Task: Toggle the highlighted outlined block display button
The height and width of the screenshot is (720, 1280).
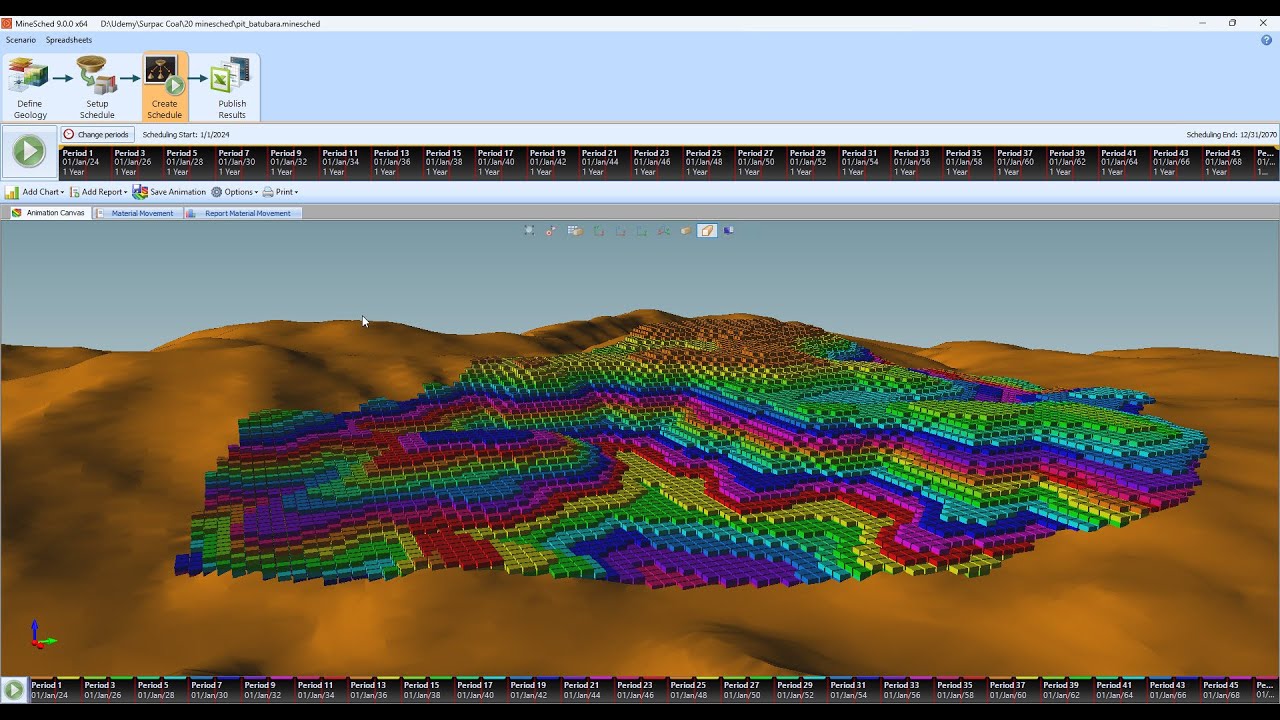Action: pyautogui.click(x=707, y=231)
